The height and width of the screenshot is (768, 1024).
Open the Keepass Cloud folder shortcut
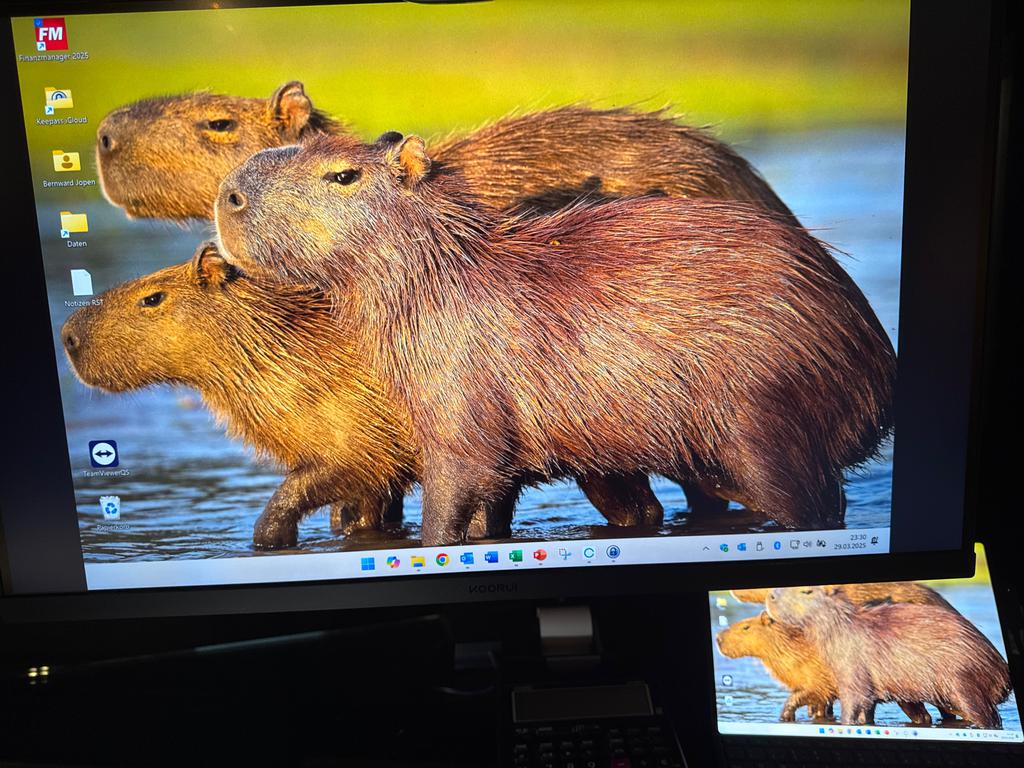point(59,100)
